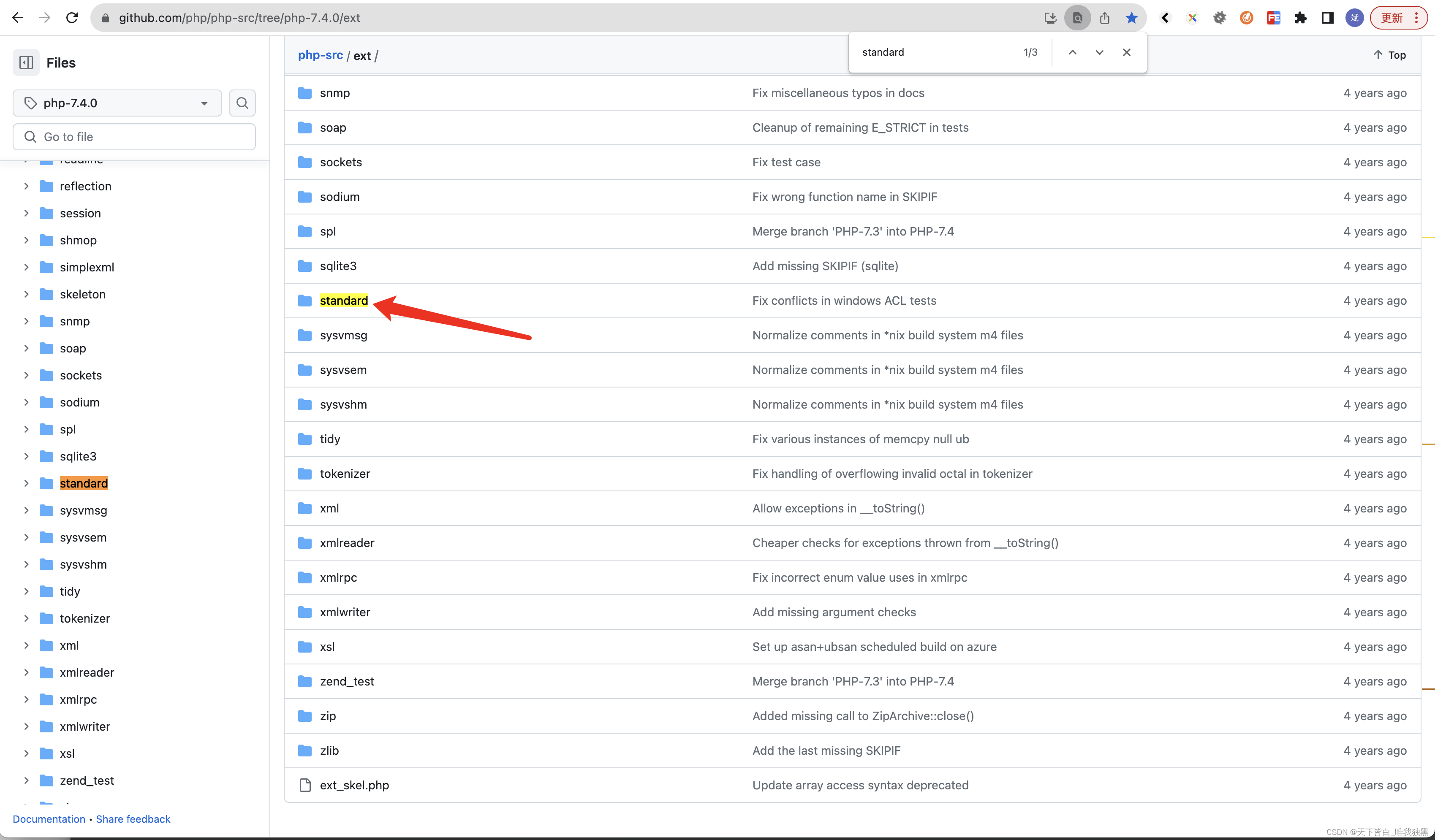Viewport: 1435px width, 840px height.
Task: Open the php-7.4.0 tag dropdown
Action: [x=117, y=103]
